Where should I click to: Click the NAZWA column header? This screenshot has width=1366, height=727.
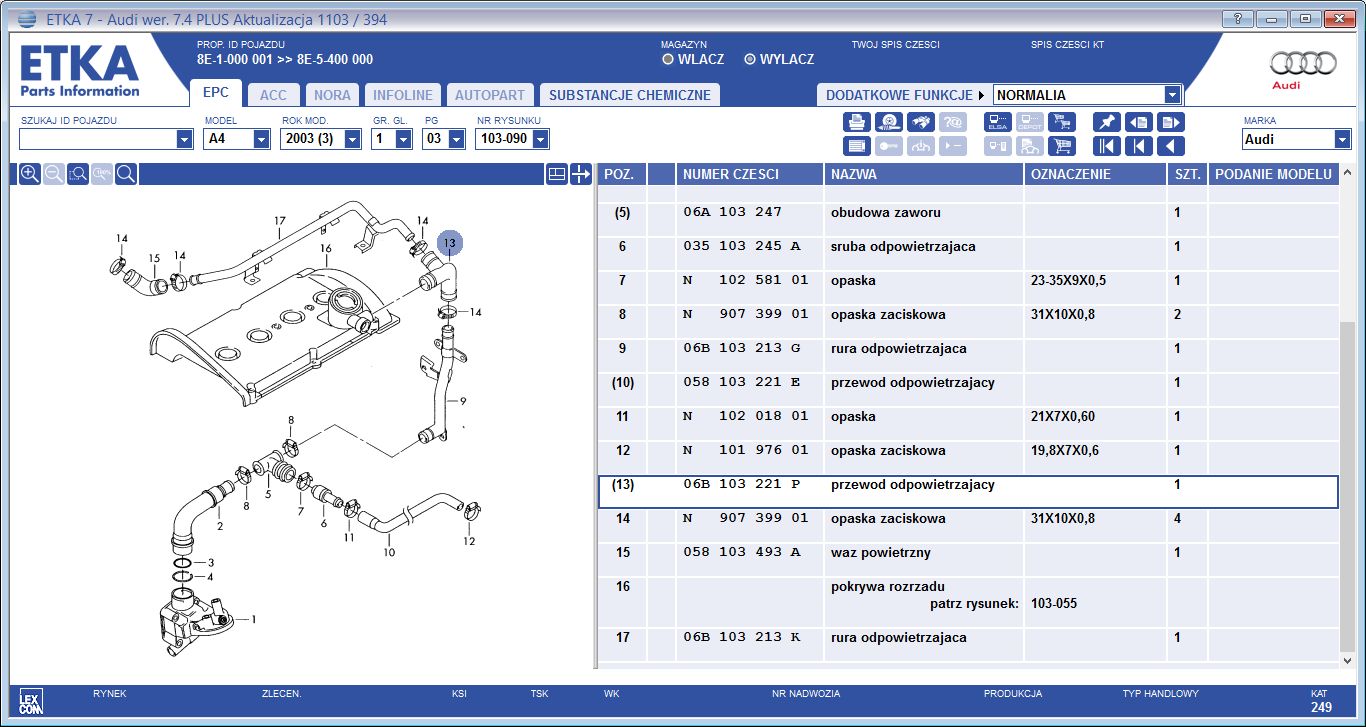[923, 174]
